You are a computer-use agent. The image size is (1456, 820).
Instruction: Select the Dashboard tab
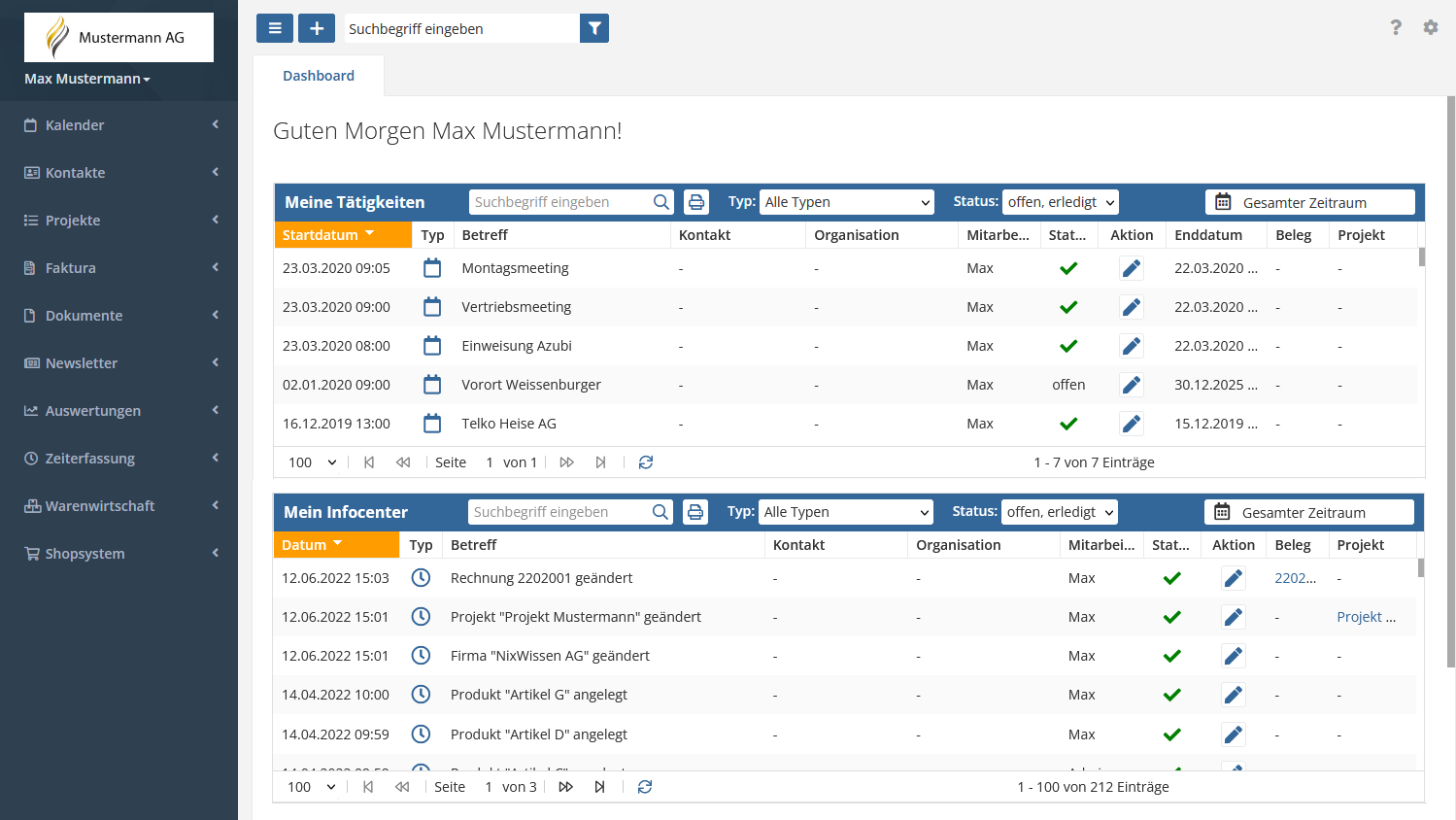(319, 76)
